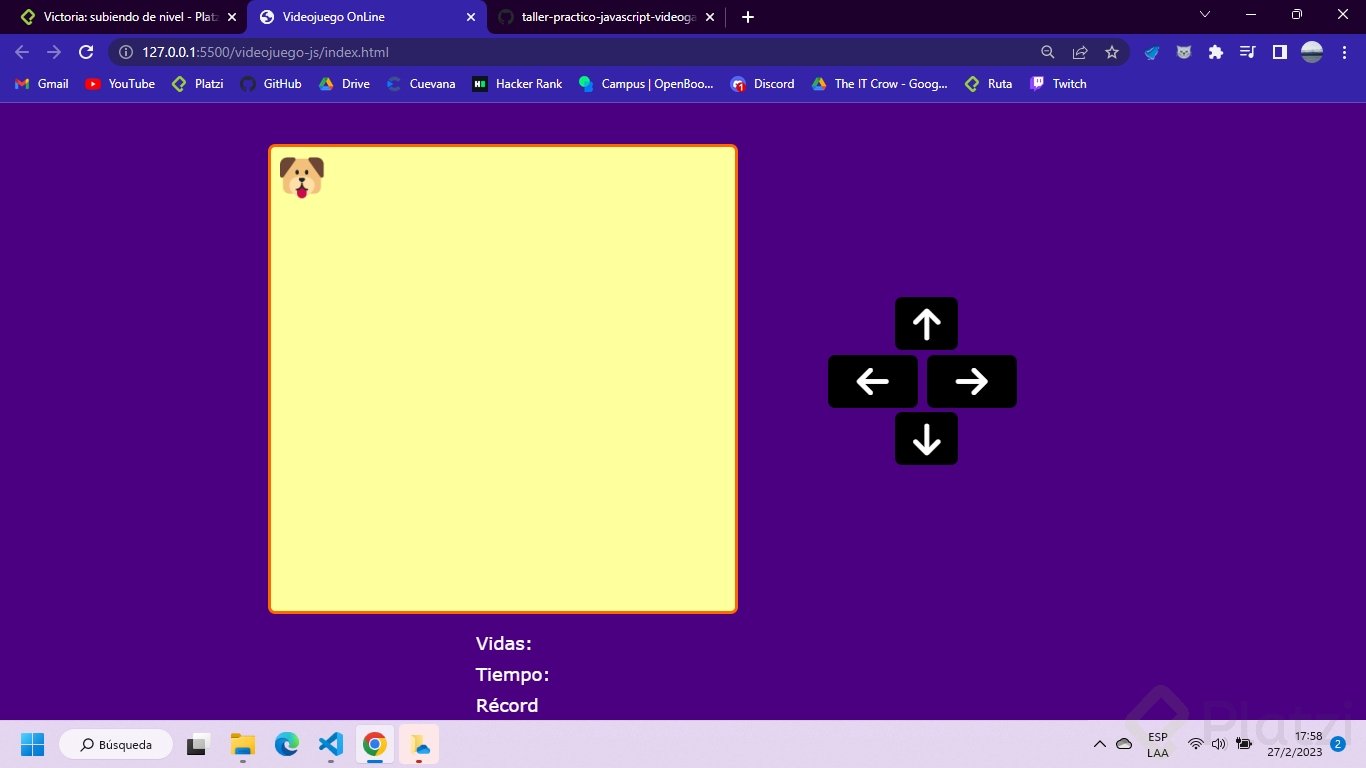Open the Wi-Fi network tray icon
Image resolution: width=1366 pixels, height=768 pixels.
(1195, 744)
